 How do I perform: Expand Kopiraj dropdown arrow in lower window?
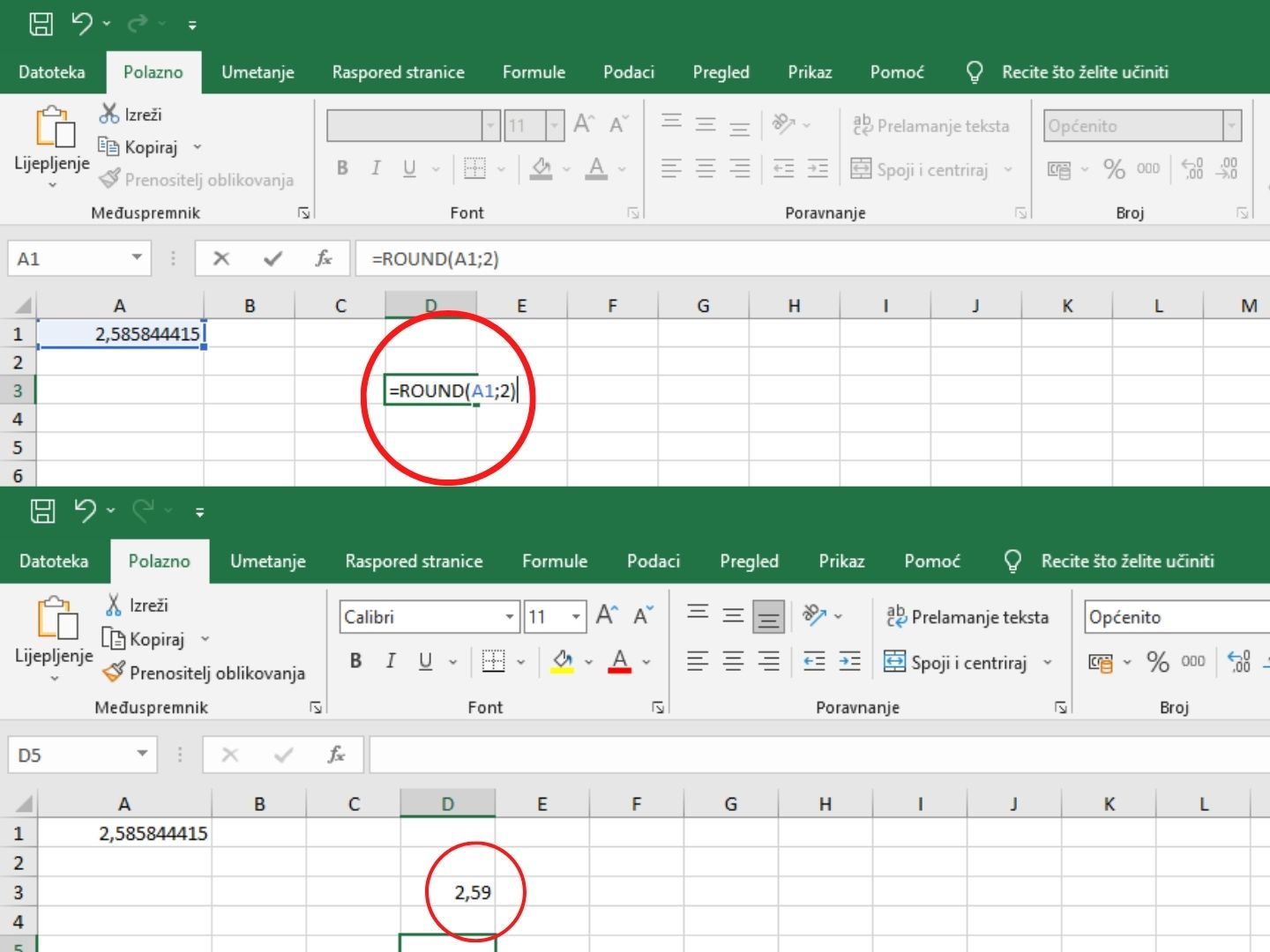205,639
